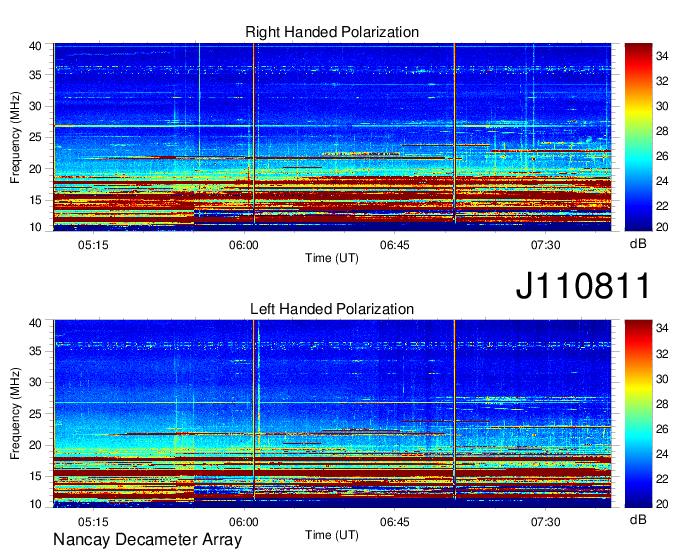680x552 pixels.
Task: Click the 20 MHz tick on bottom plot
Action: 36,445
